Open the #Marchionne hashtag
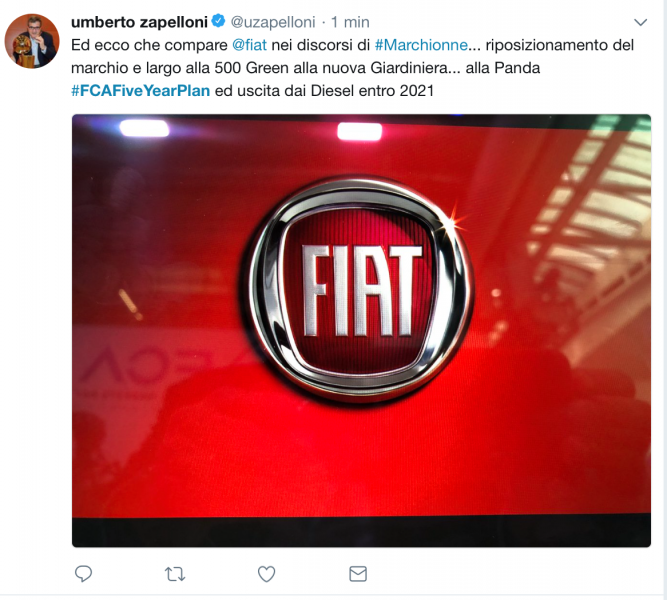Image resolution: width=667 pixels, height=600 pixels. click(x=421, y=45)
